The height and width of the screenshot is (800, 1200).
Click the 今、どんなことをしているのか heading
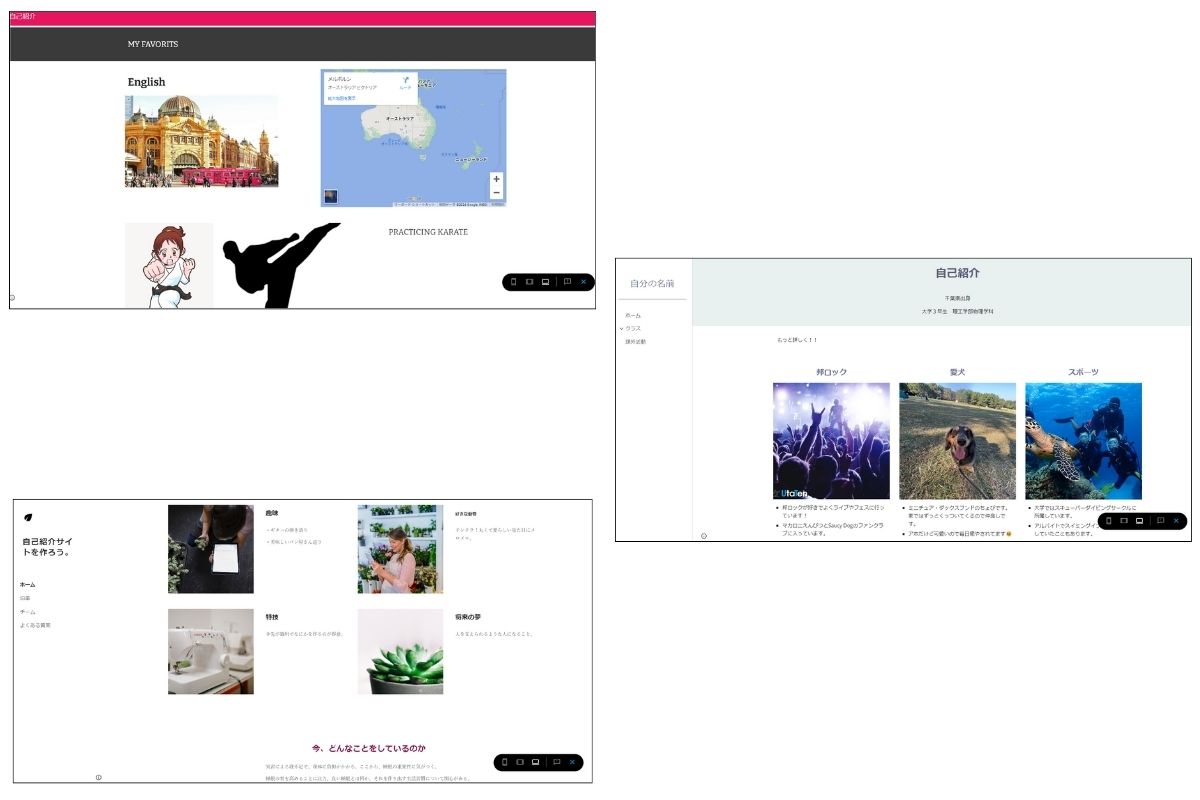pyautogui.click(x=369, y=748)
